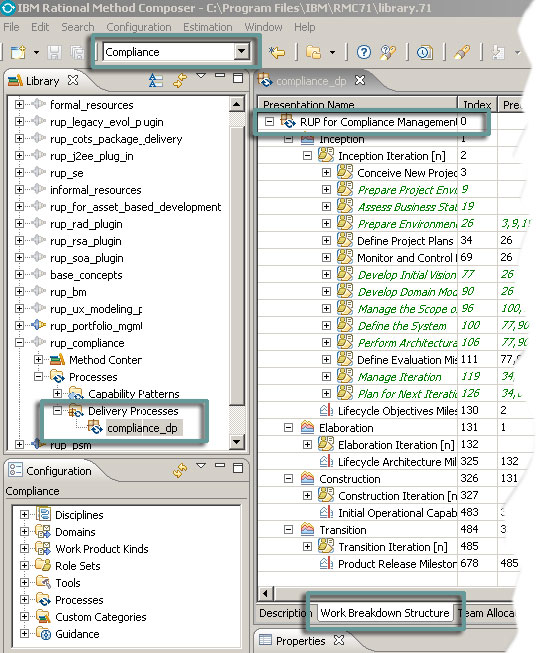Select Product Release Milestone row
The height and width of the screenshot is (653, 539).
(397, 564)
